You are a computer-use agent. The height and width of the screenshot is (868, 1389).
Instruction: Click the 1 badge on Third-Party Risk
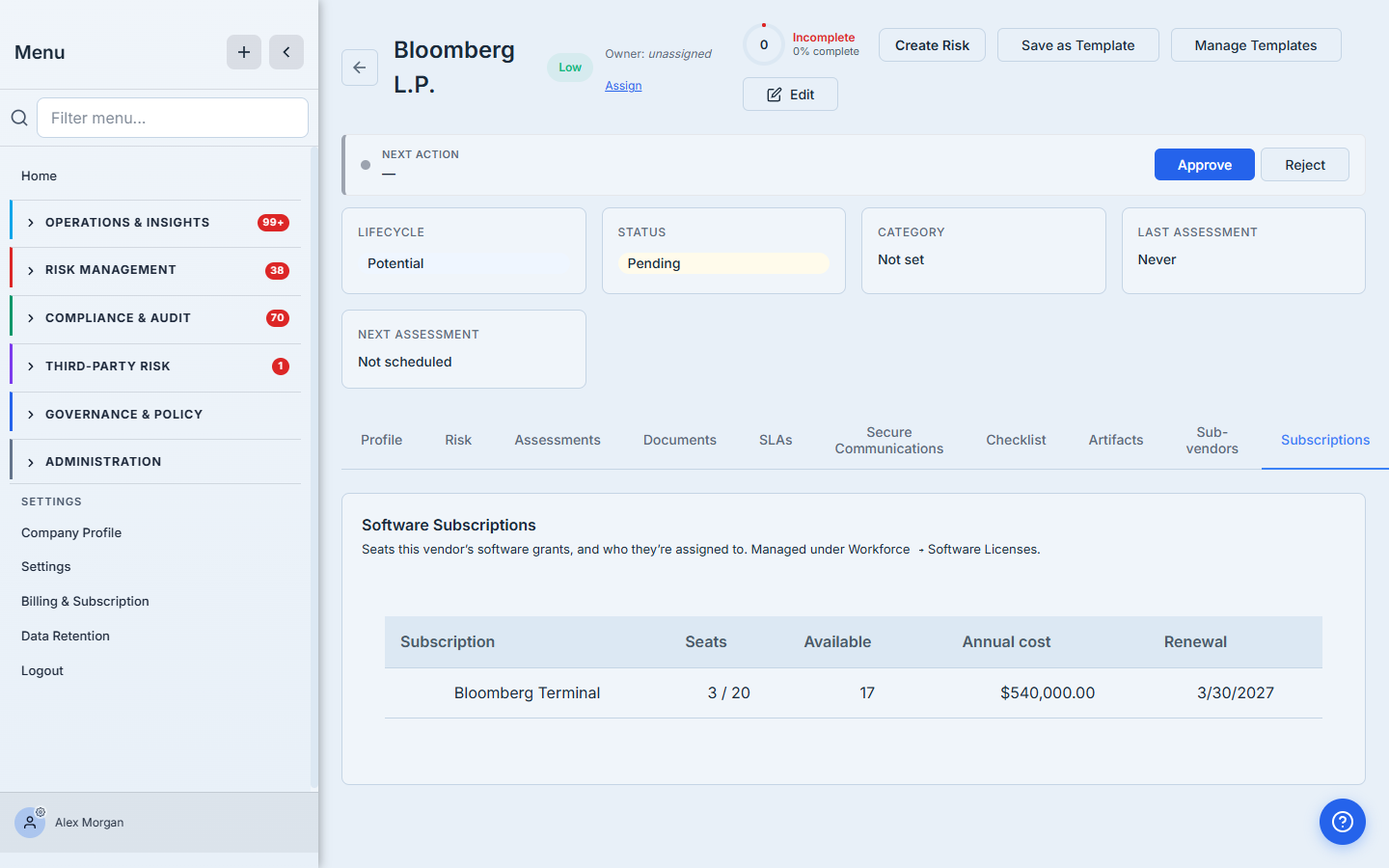tap(281, 366)
